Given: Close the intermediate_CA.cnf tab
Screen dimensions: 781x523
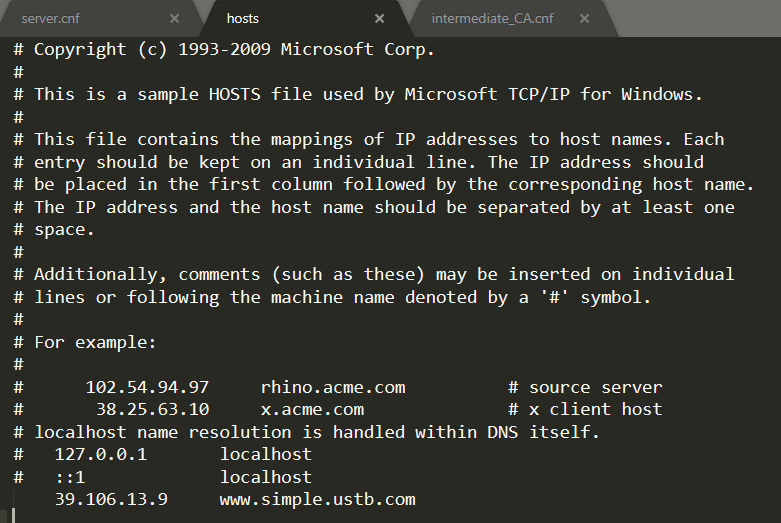Looking at the screenshot, I should [x=585, y=18].
